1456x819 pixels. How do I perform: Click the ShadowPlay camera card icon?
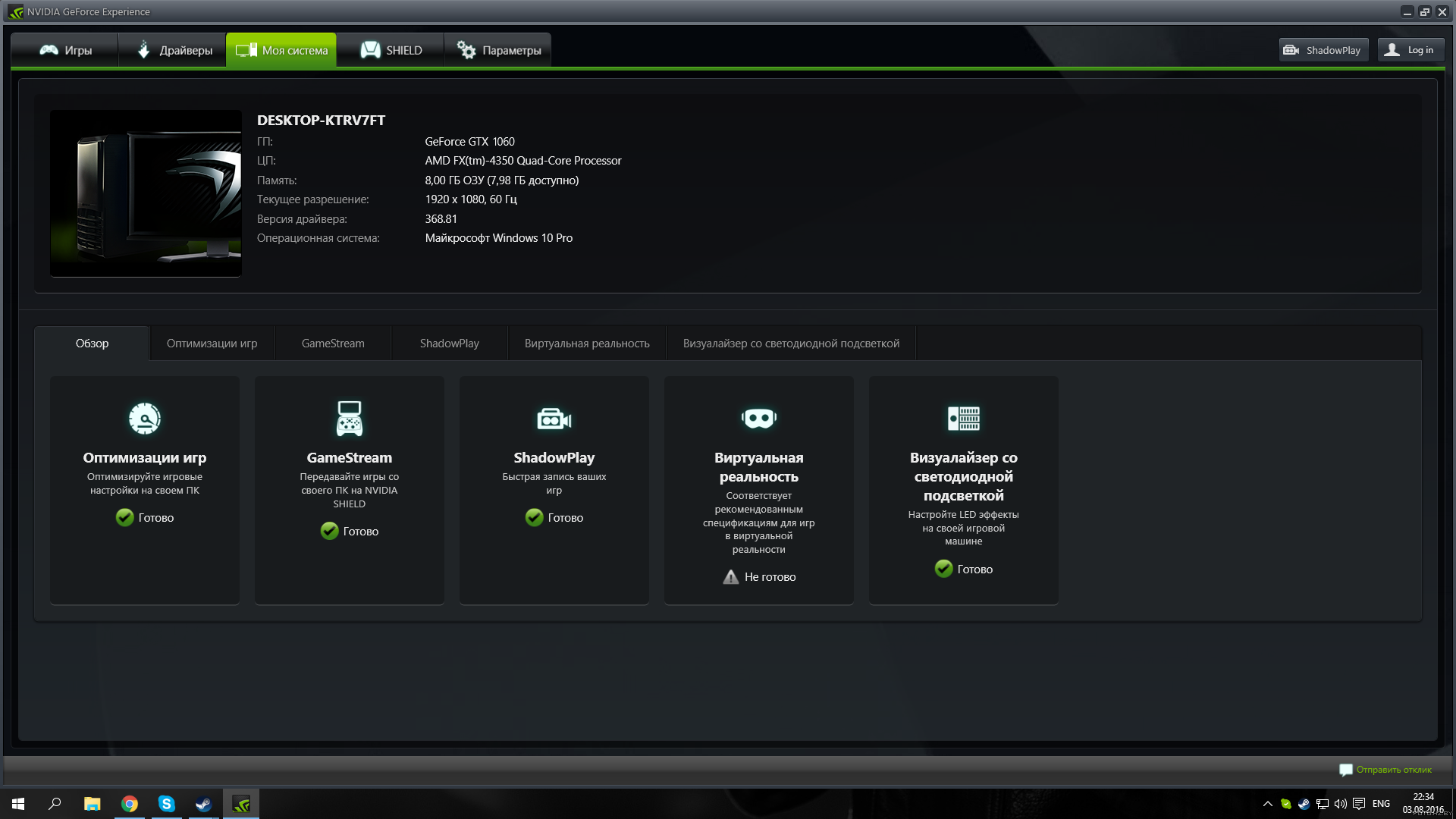click(x=554, y=418)
